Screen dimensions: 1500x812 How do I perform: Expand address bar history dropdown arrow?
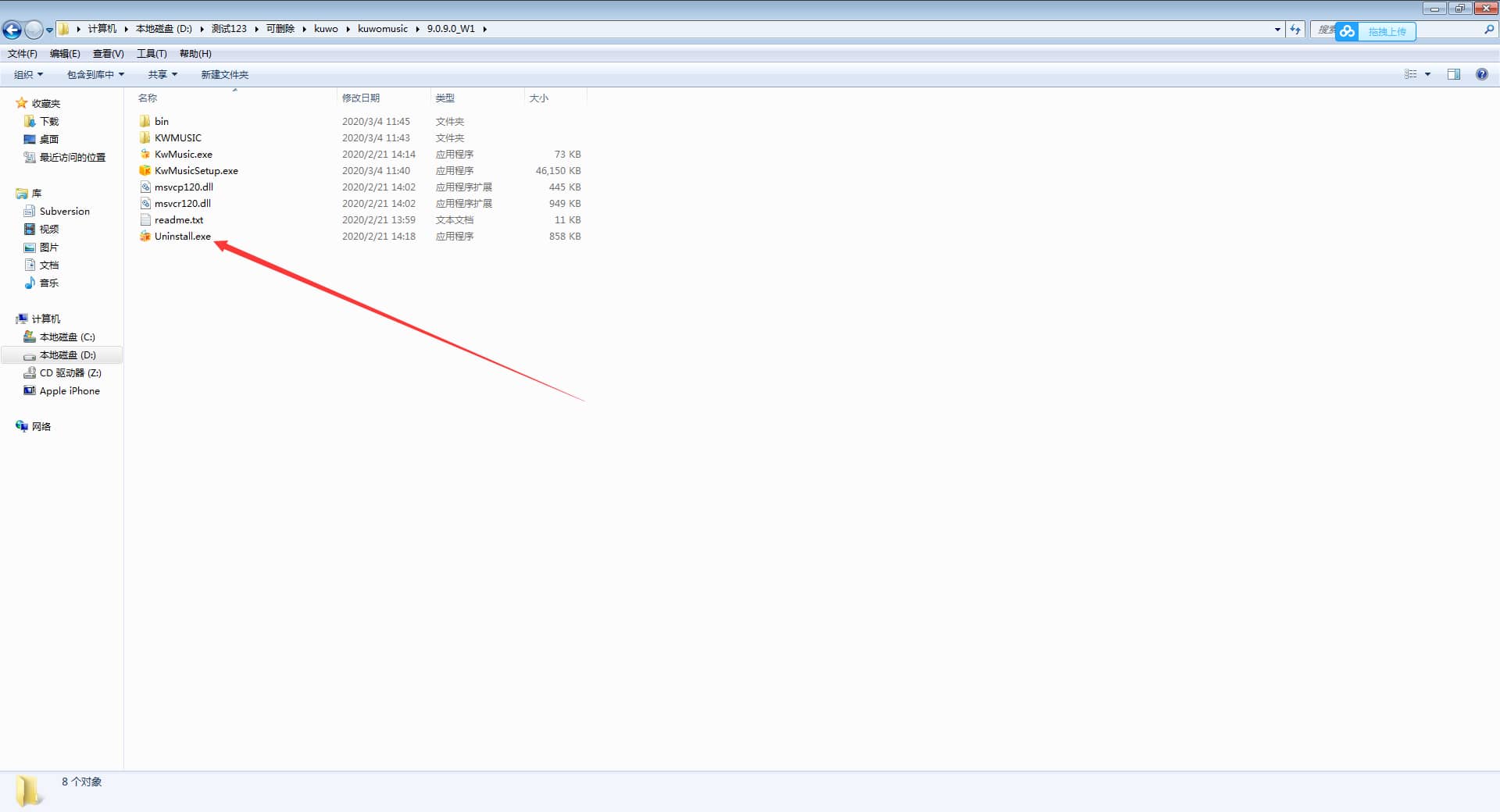1277,30
